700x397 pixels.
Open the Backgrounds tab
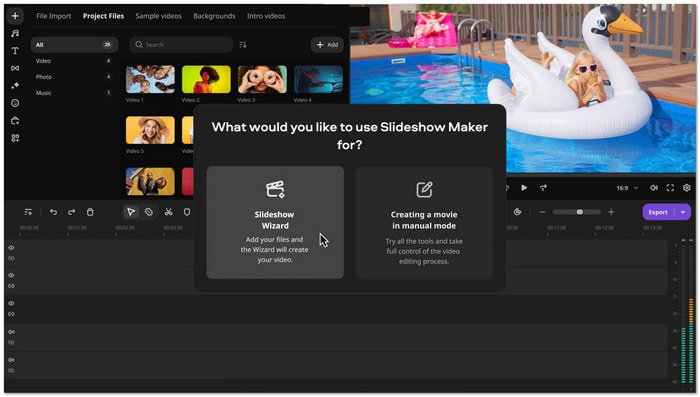[x=214, y=16]
